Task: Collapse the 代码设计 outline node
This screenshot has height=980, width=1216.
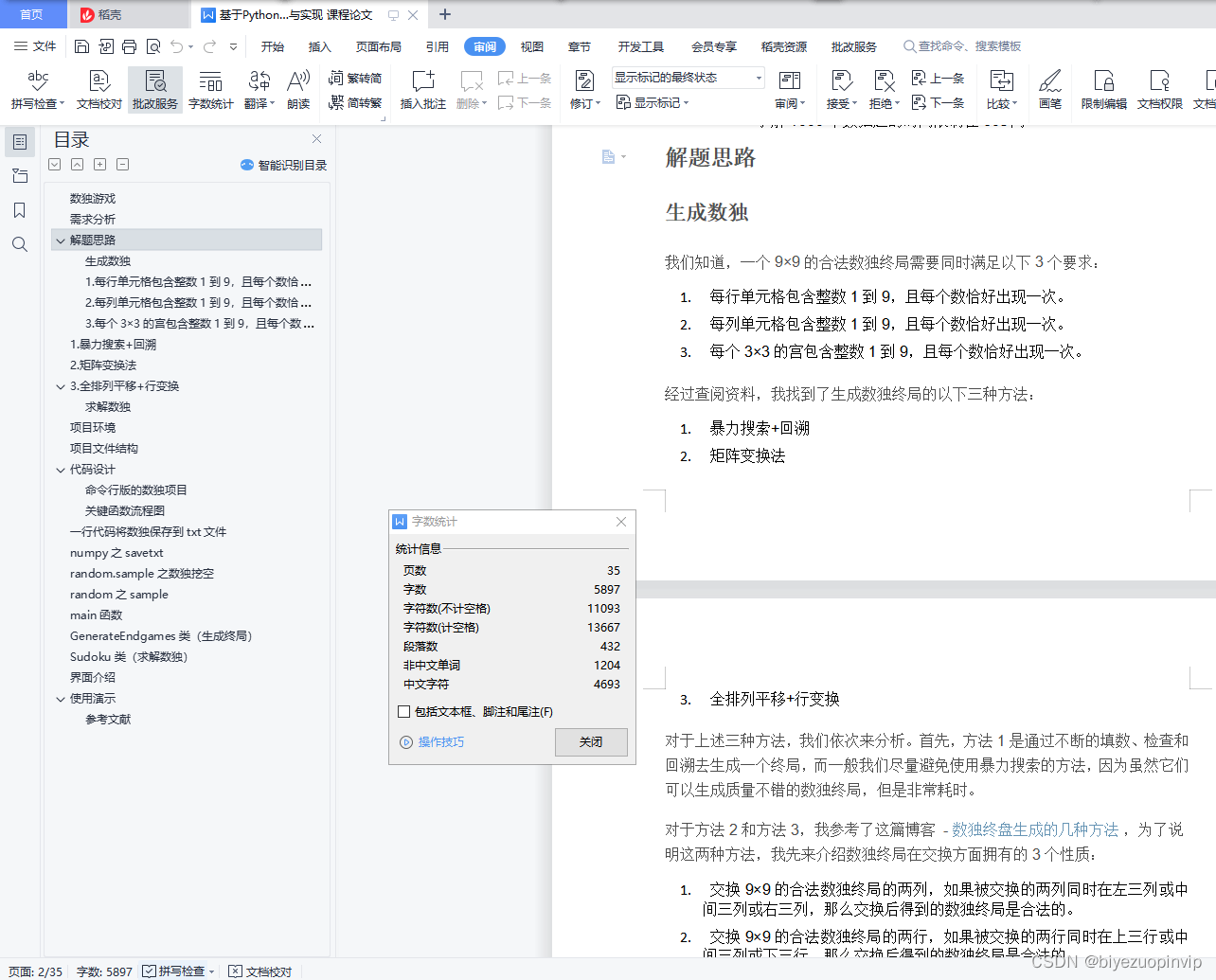Action: click(61, 470)
